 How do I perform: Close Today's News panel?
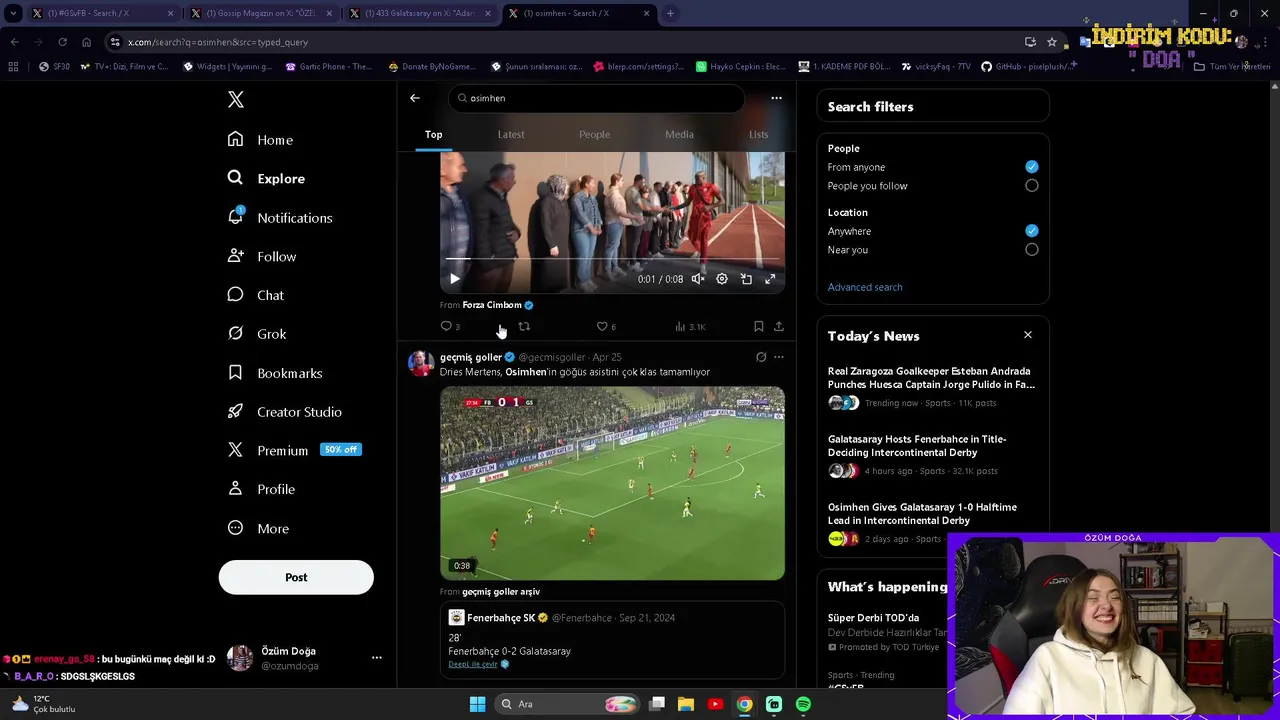[1027, 335]
